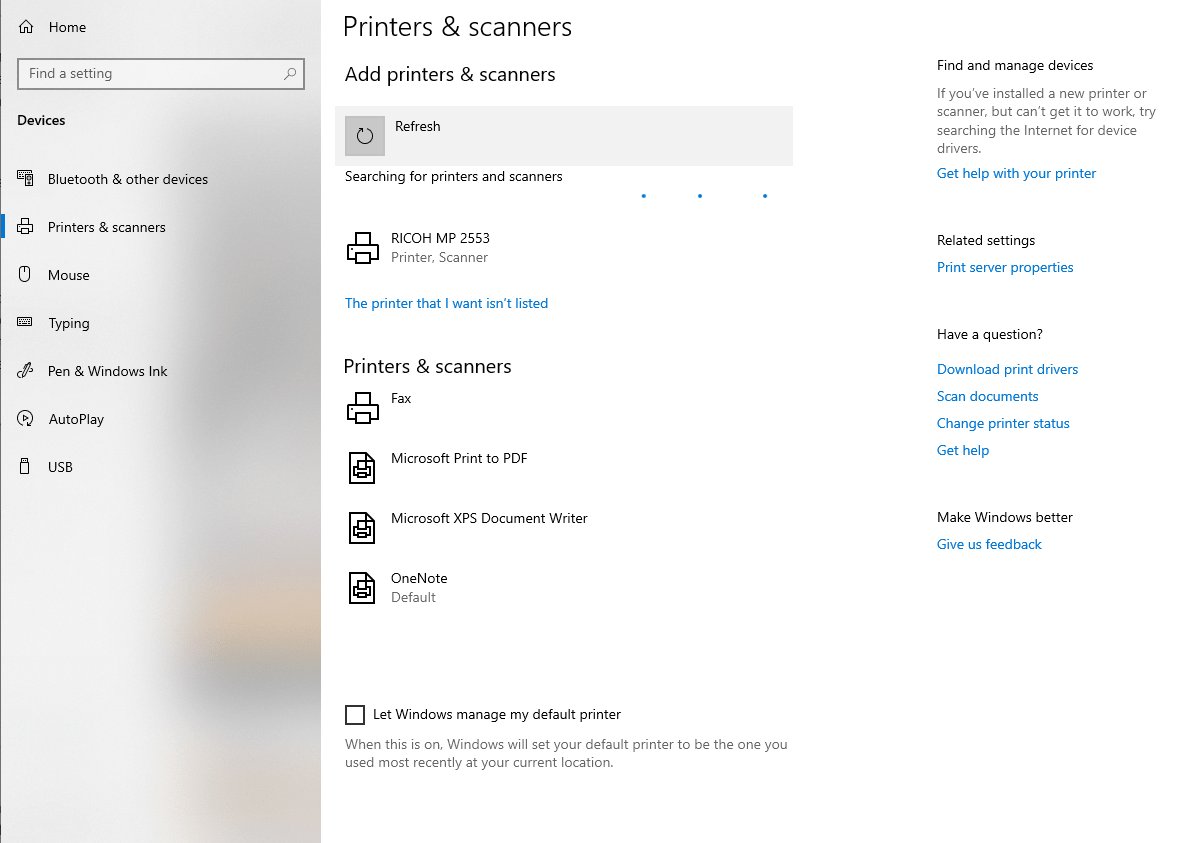Open Bluetooth & other devices page
This screenshot has height=843, width=1201.
[x=127, y=179]
